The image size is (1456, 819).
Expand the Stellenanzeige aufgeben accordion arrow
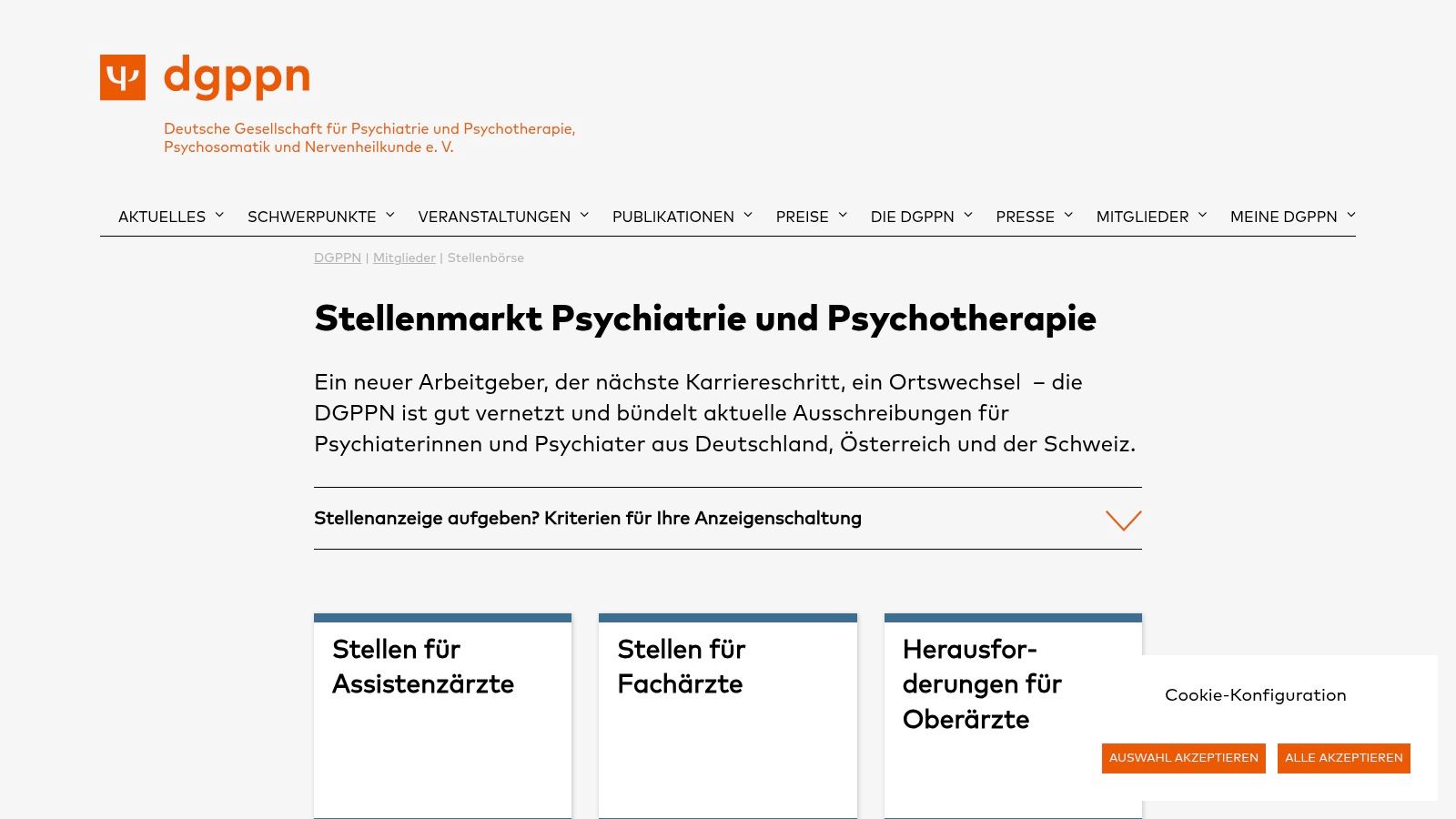1123,520
